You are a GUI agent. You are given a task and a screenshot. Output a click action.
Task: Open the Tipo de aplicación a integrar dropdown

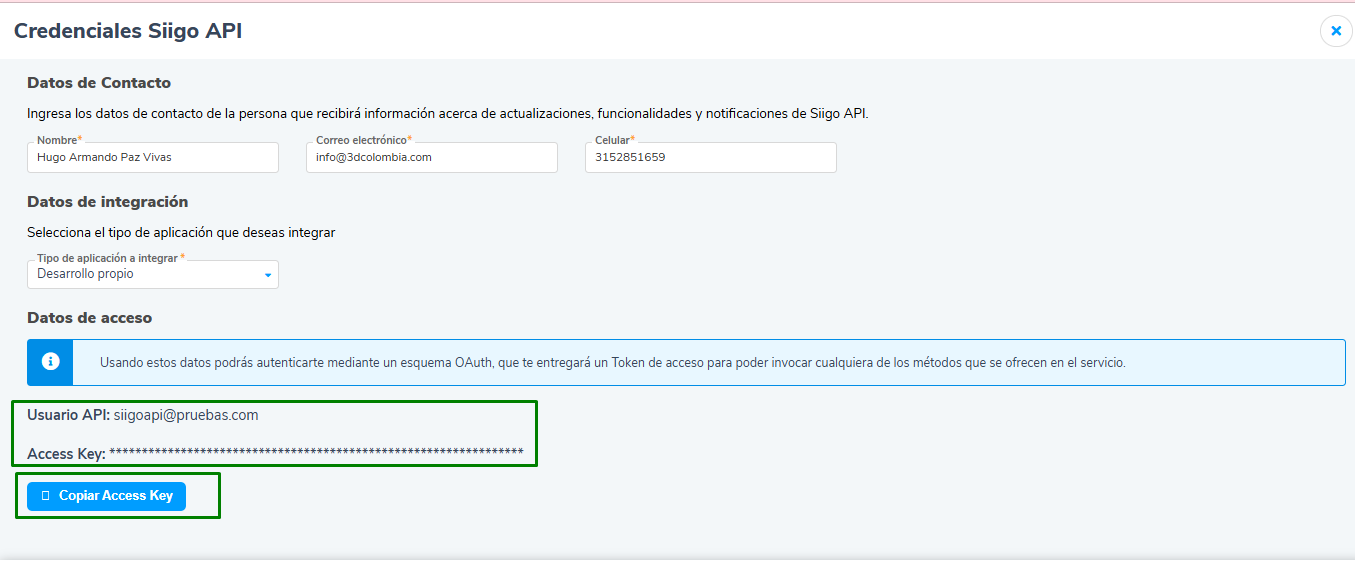click(x=153, y=274)
